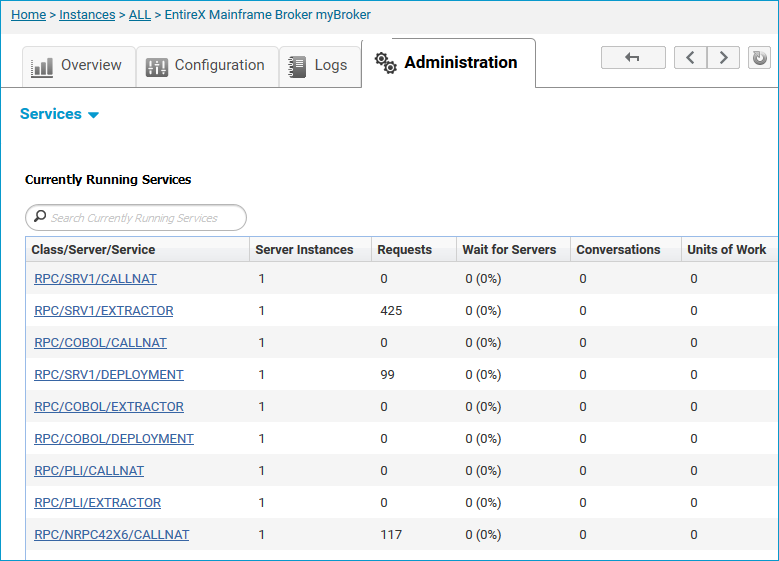Click the Class/Server/Service column header
The width and height of the screenshot is (779, 561).
(x=138, y=249)
